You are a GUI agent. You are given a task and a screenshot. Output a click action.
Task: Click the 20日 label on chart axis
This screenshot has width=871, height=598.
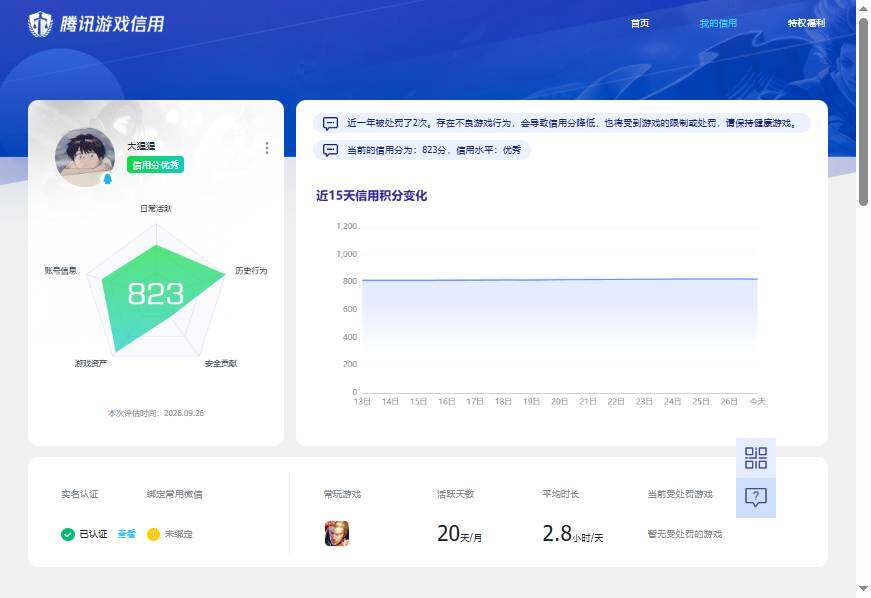559,401
